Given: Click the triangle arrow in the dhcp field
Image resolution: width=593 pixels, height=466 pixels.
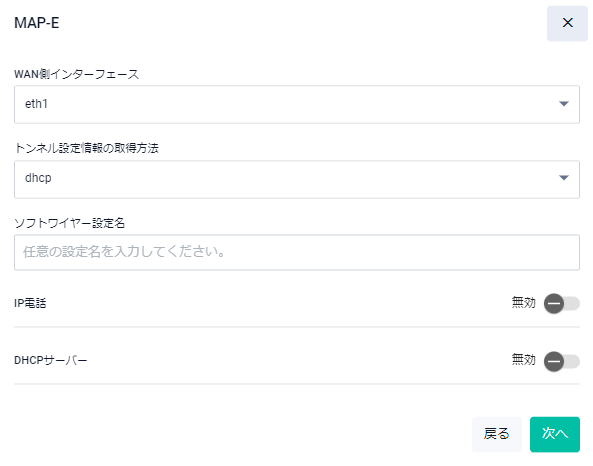Looking at the screenshot, I should (x=564, y=178).
